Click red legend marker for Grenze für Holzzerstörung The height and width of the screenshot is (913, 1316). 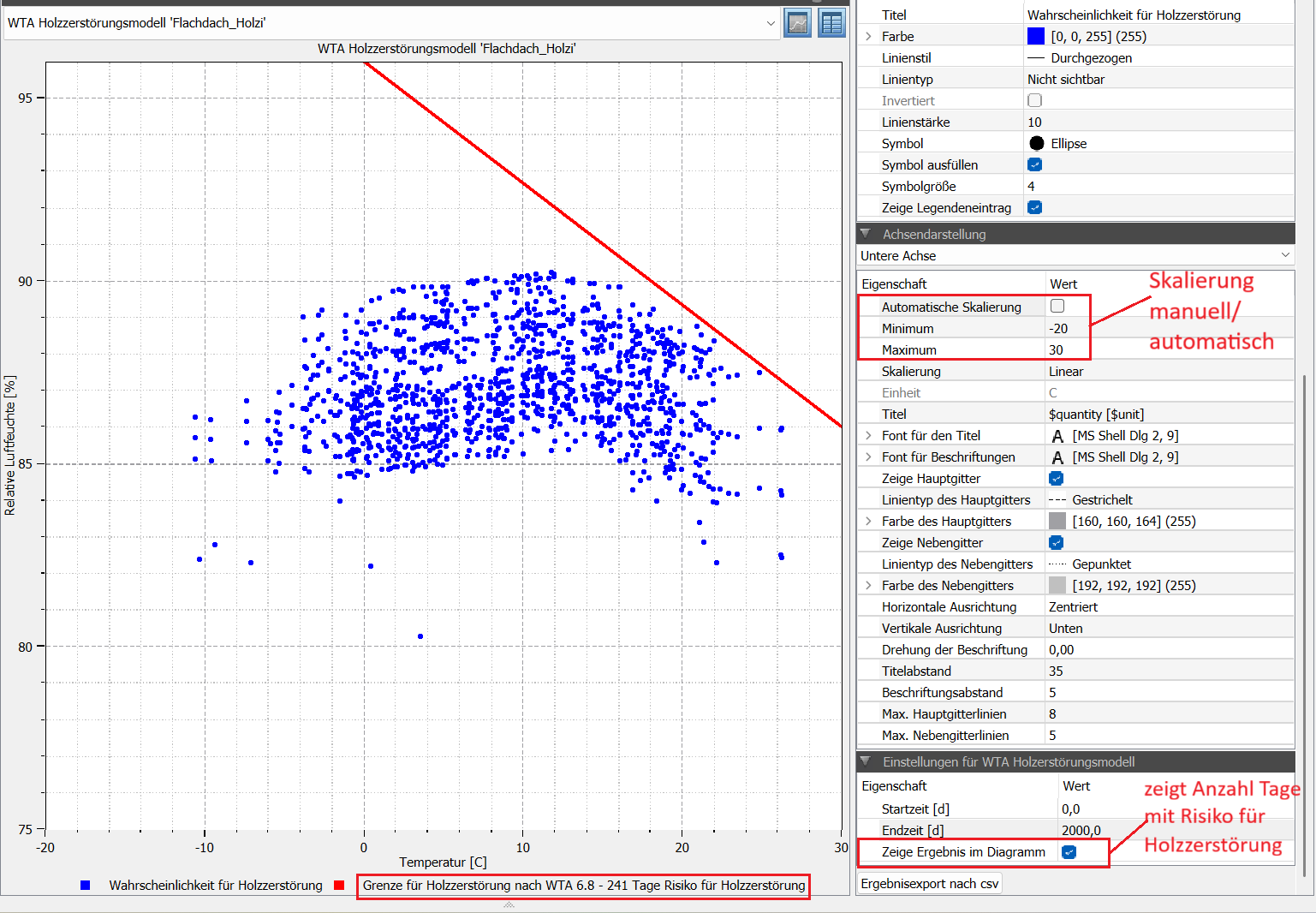(x=339, y=886)
